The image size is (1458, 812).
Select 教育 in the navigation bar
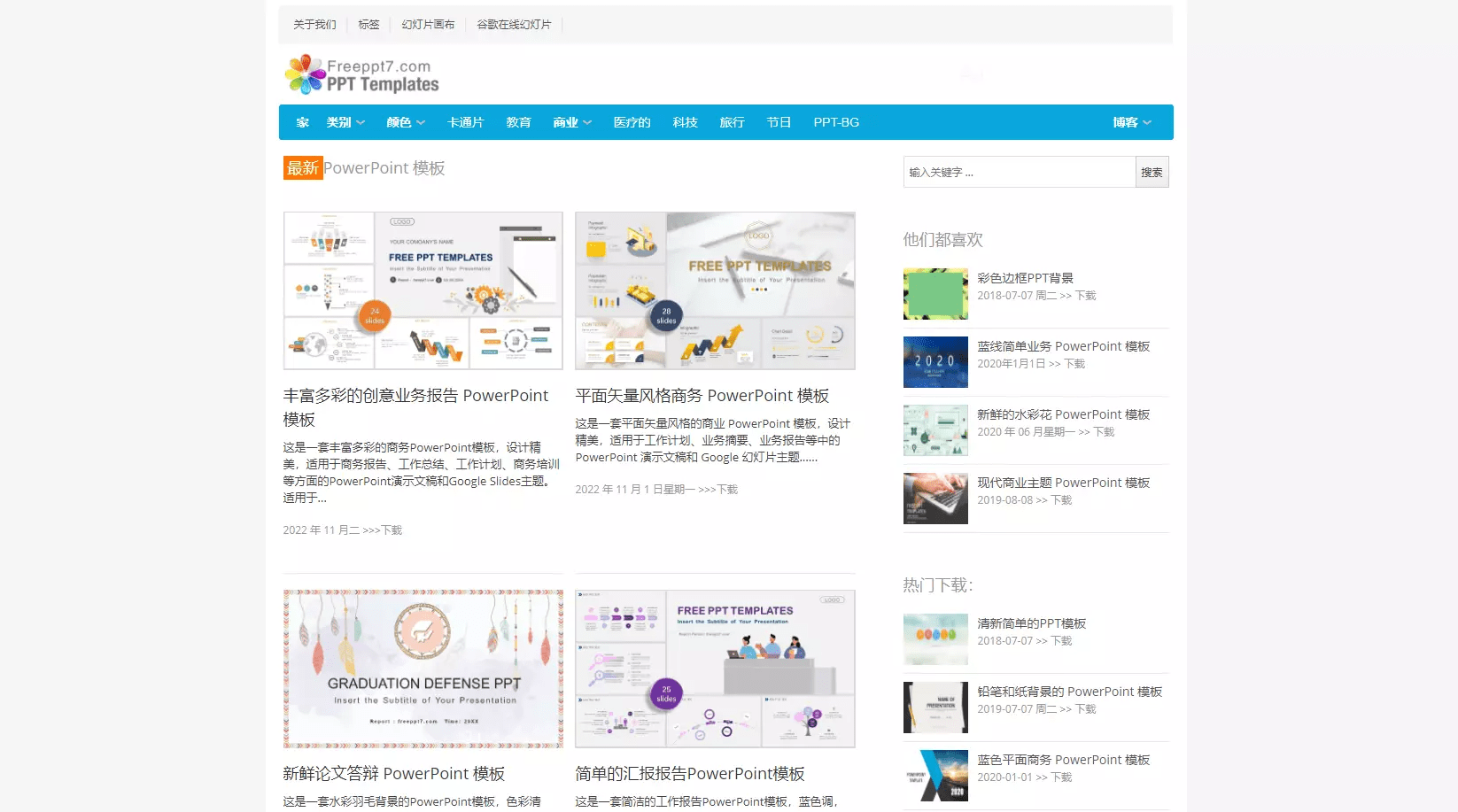pyautogui.click(x=518, y=122)
